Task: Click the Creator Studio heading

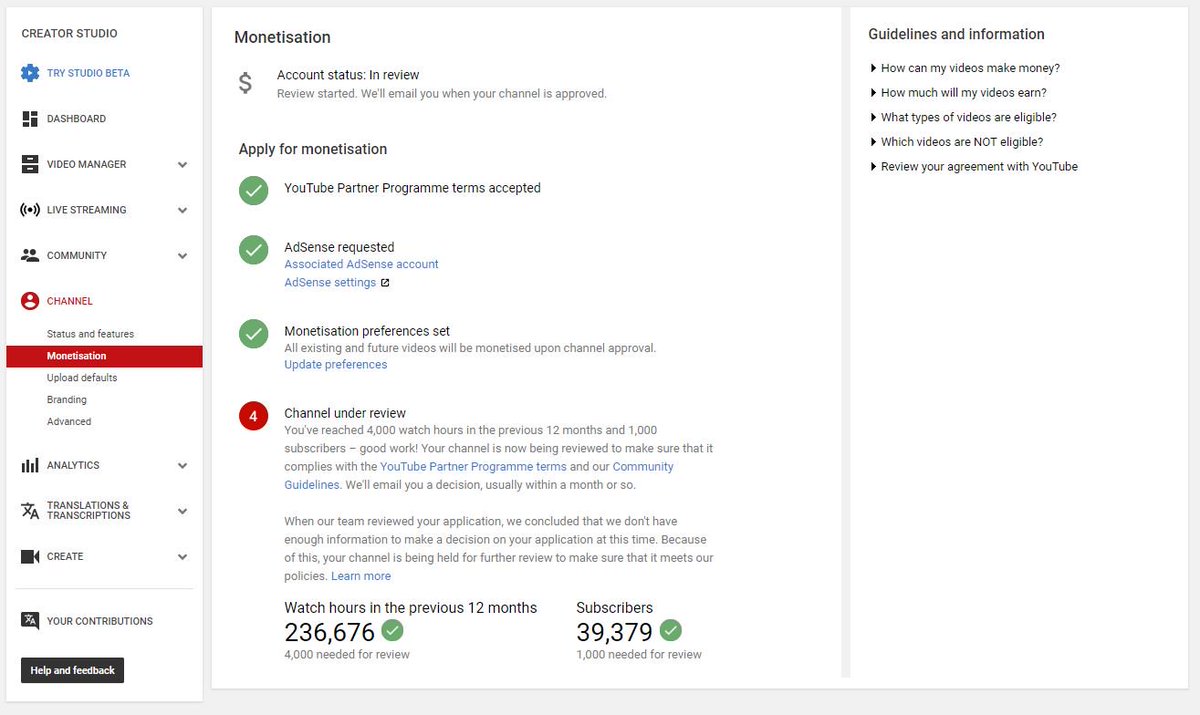Action: click(69, 34)
